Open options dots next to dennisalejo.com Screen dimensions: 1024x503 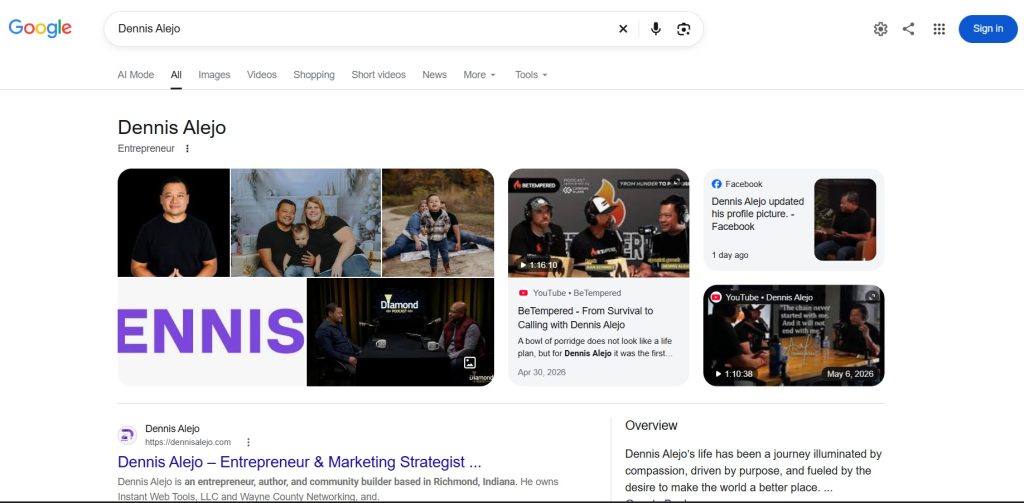tap(248, 442)
